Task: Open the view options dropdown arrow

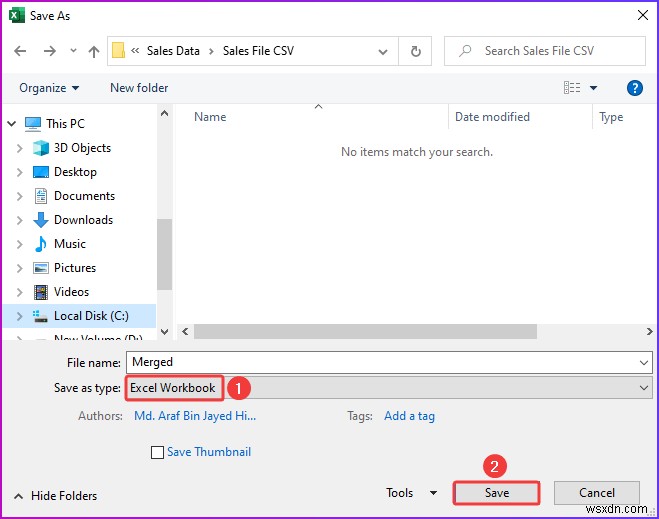Action: click(x=593, y=88)
